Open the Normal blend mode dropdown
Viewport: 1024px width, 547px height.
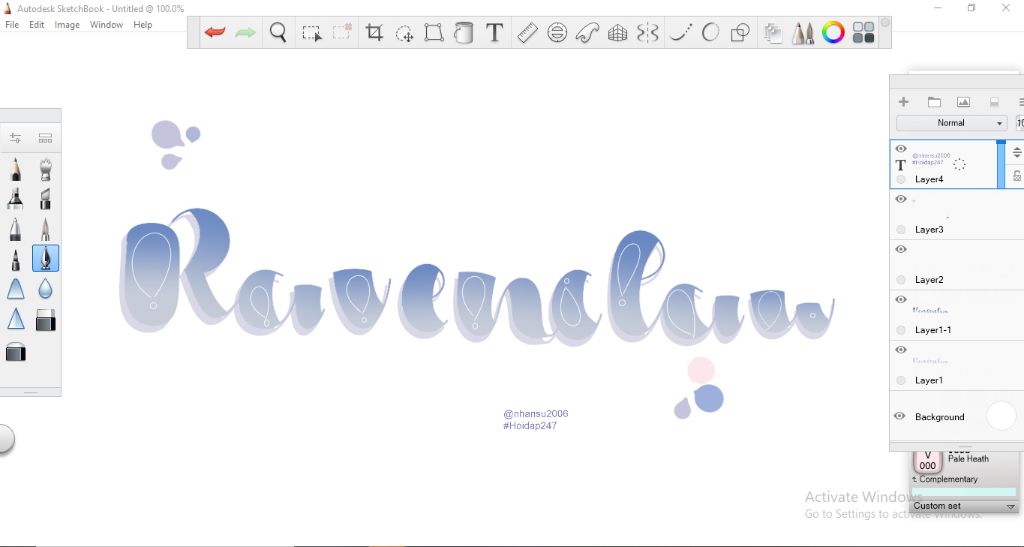(952, 123)
